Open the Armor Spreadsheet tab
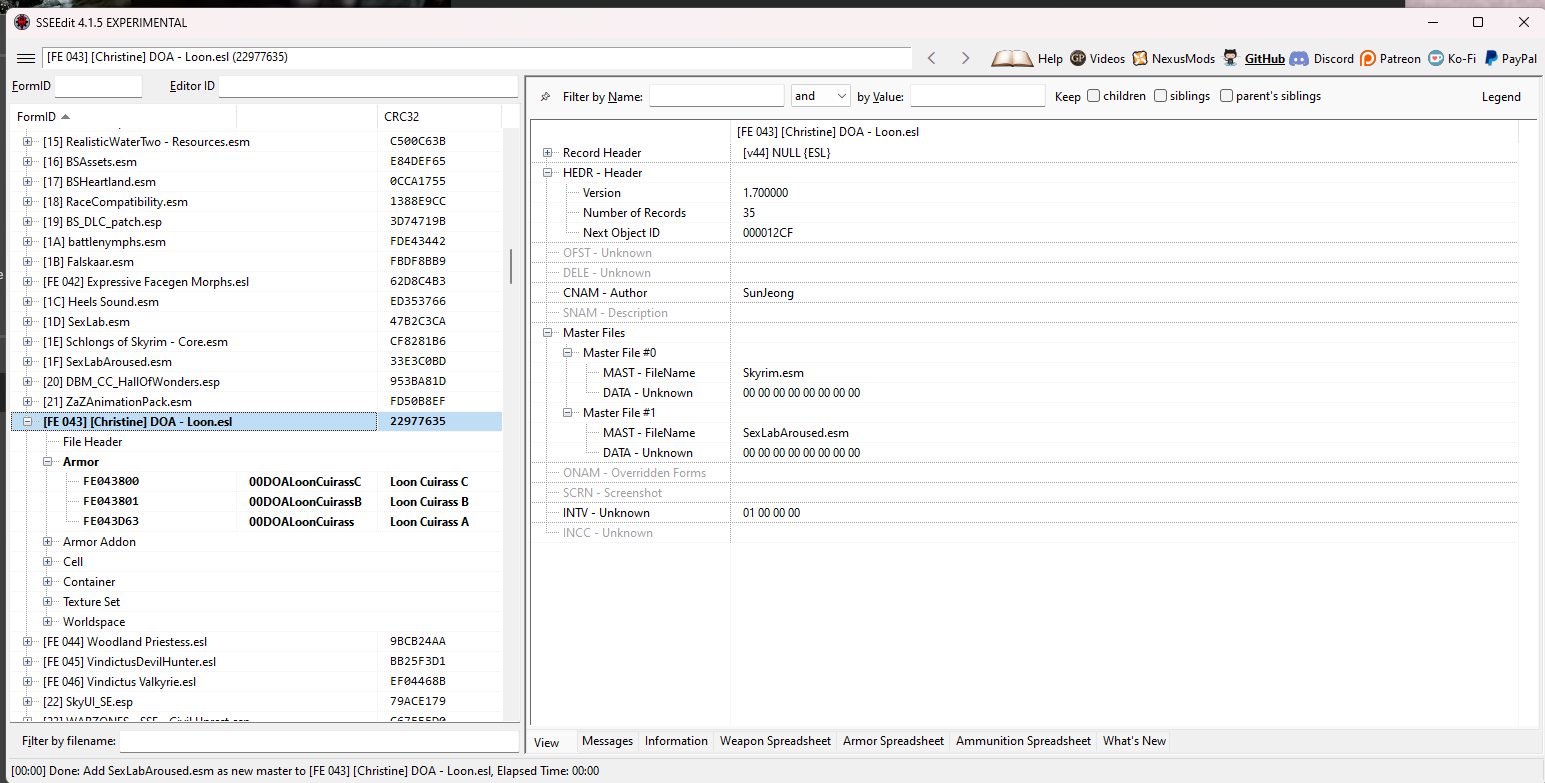The height and width of the screenshot is (783, 1545). pyautogui.click(x=893, y=741)
